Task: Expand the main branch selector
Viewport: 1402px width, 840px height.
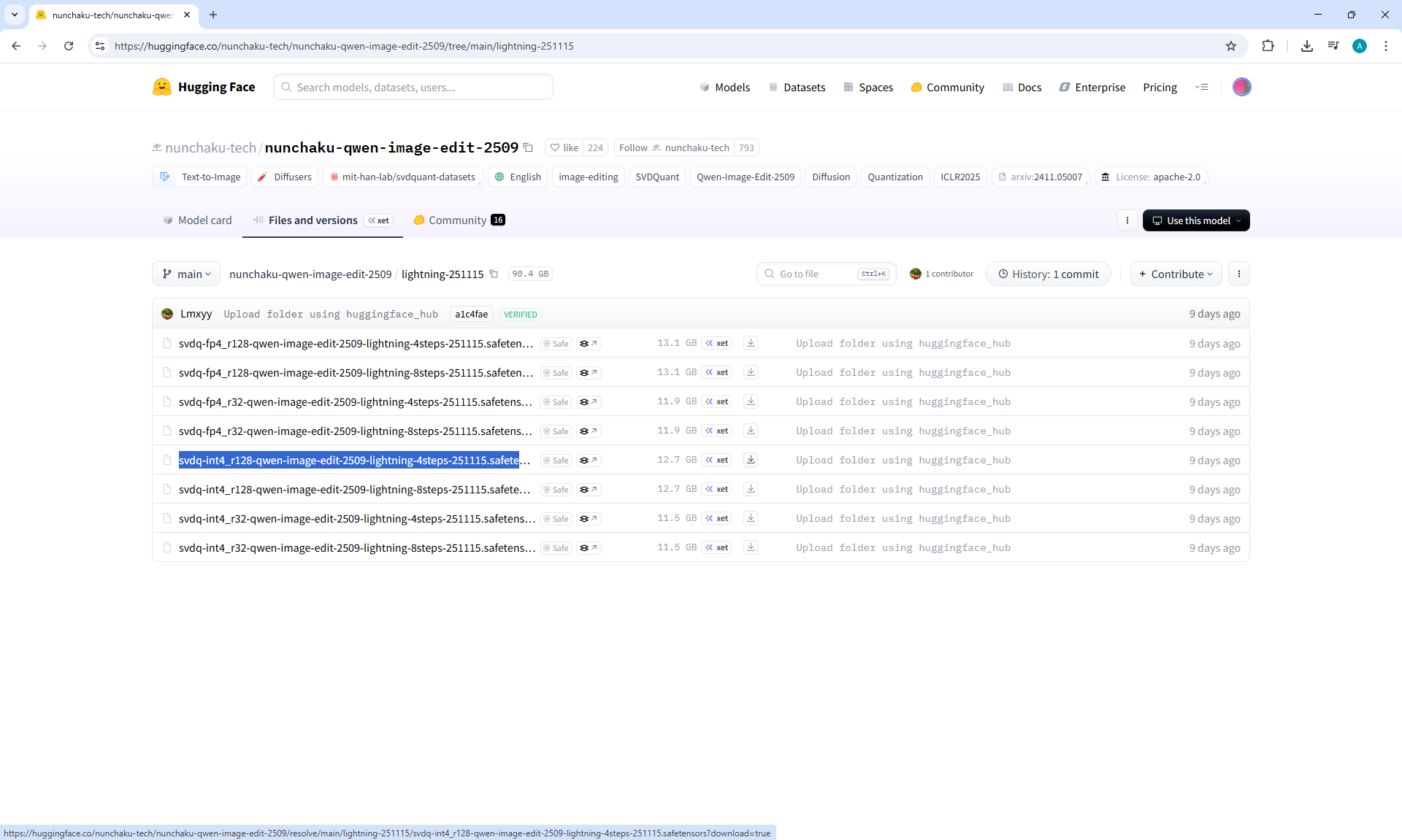Action: pyautogui.click(x=187, y=274)
